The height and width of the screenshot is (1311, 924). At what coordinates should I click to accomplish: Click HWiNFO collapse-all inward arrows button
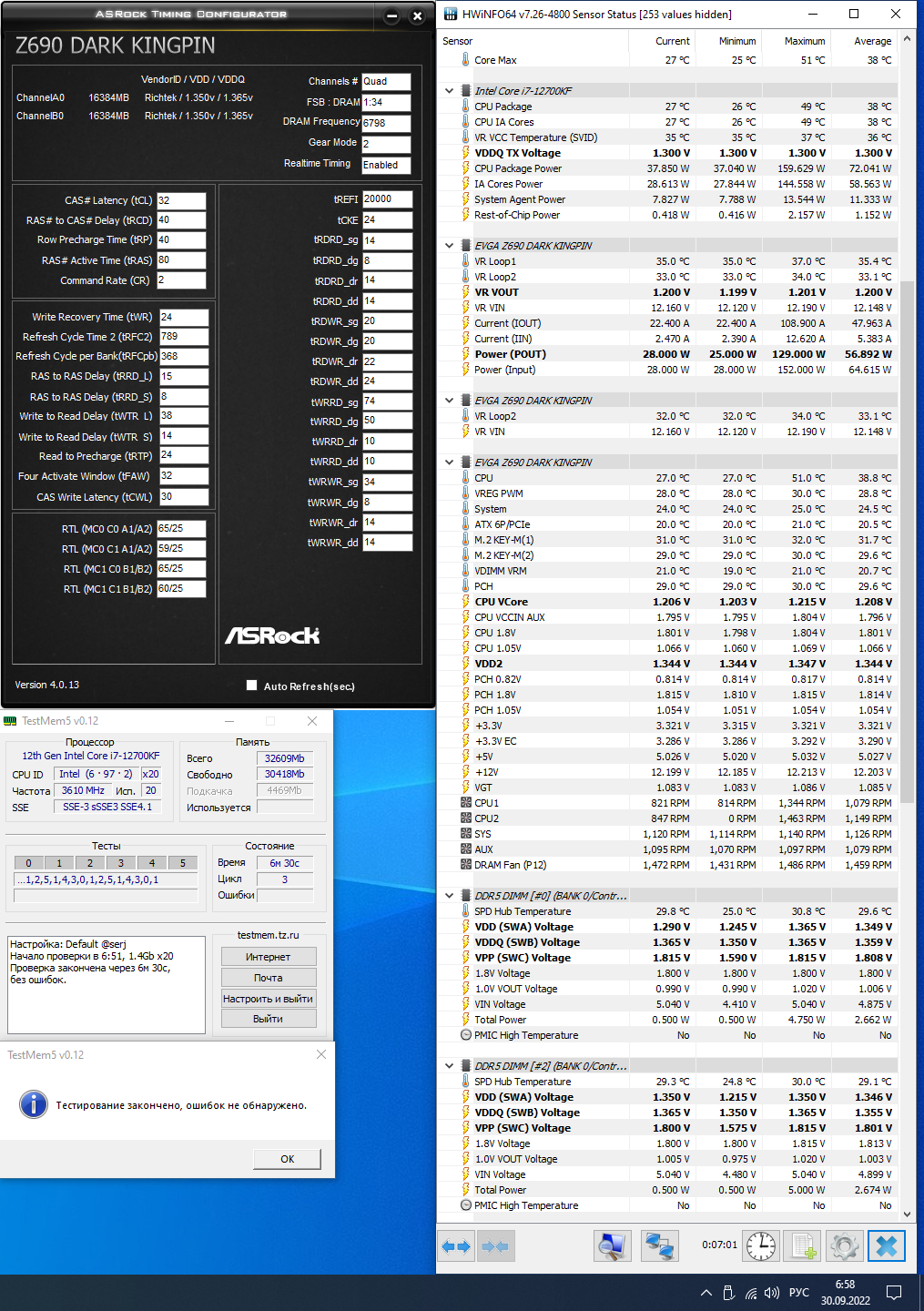[494, 1246]
